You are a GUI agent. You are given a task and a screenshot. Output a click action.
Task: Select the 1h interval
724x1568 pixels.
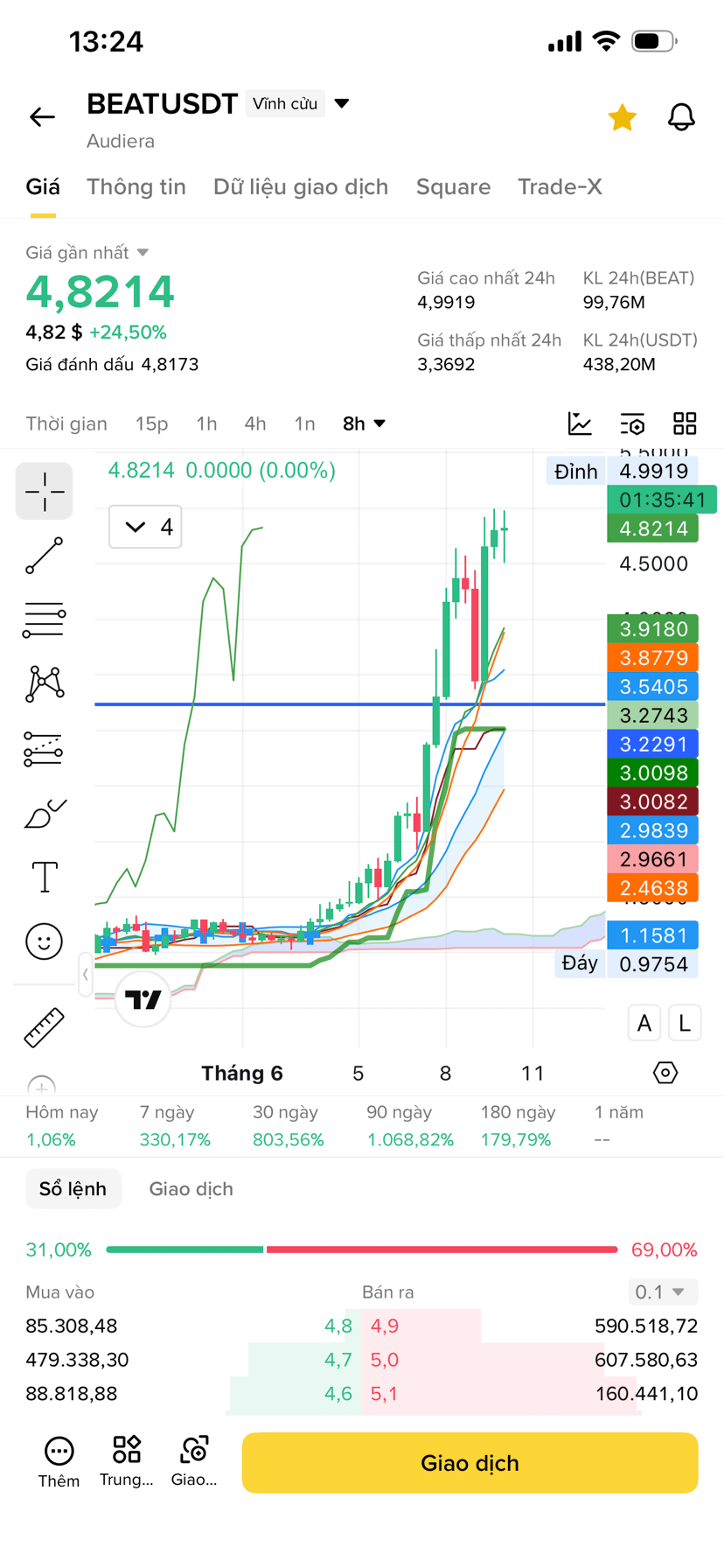[206, 423]
